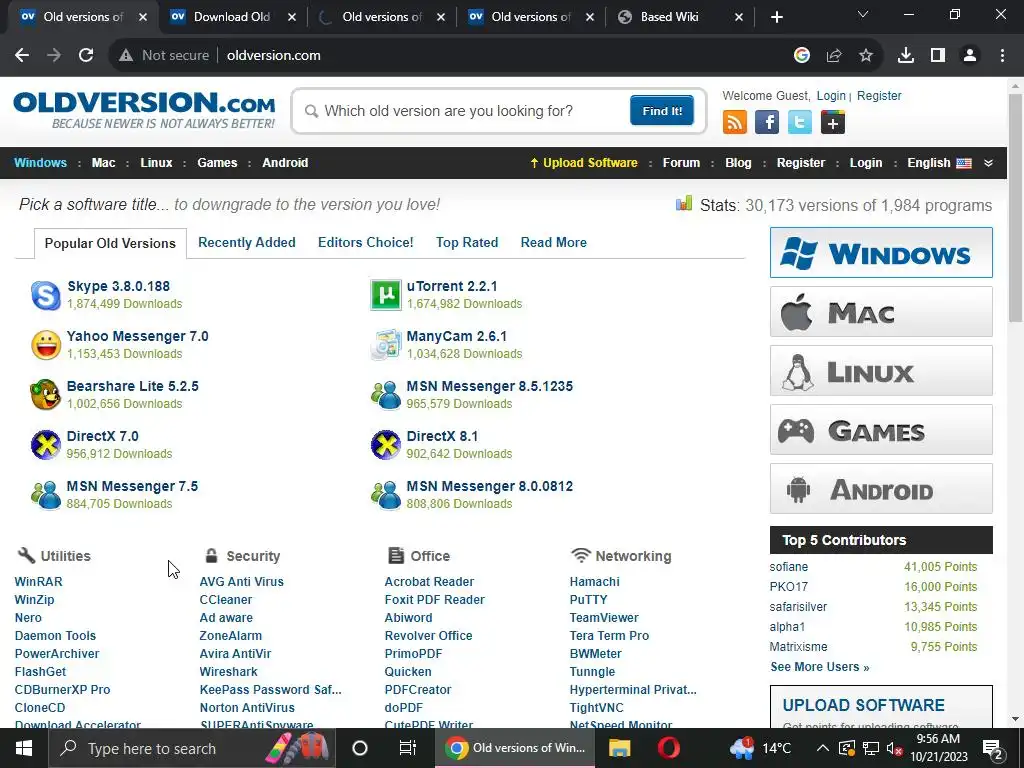Viewport: 1024px width, 768px height.
Task: Click the large Games platform button
Action: point(881,430)
